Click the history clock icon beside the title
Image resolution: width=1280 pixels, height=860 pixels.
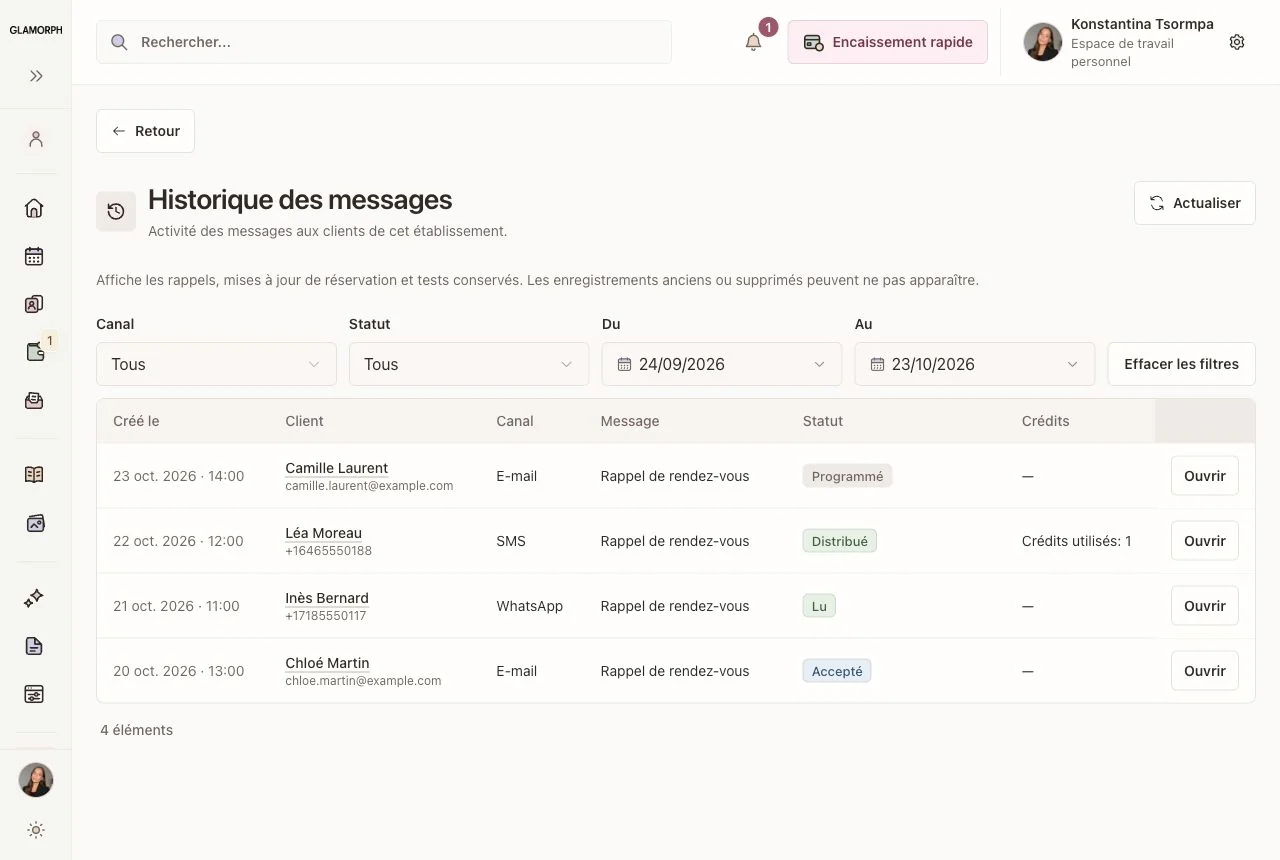pos(116,211)
